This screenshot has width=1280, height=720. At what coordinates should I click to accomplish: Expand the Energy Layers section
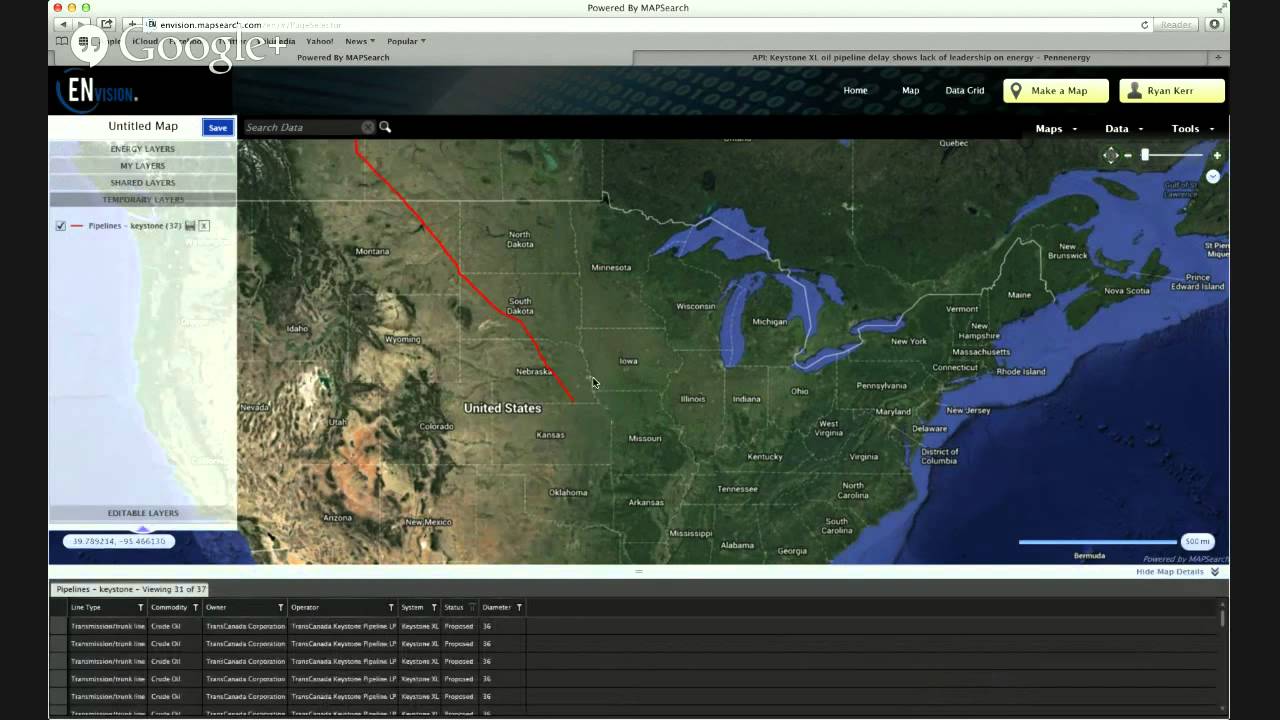coord(142,149)
